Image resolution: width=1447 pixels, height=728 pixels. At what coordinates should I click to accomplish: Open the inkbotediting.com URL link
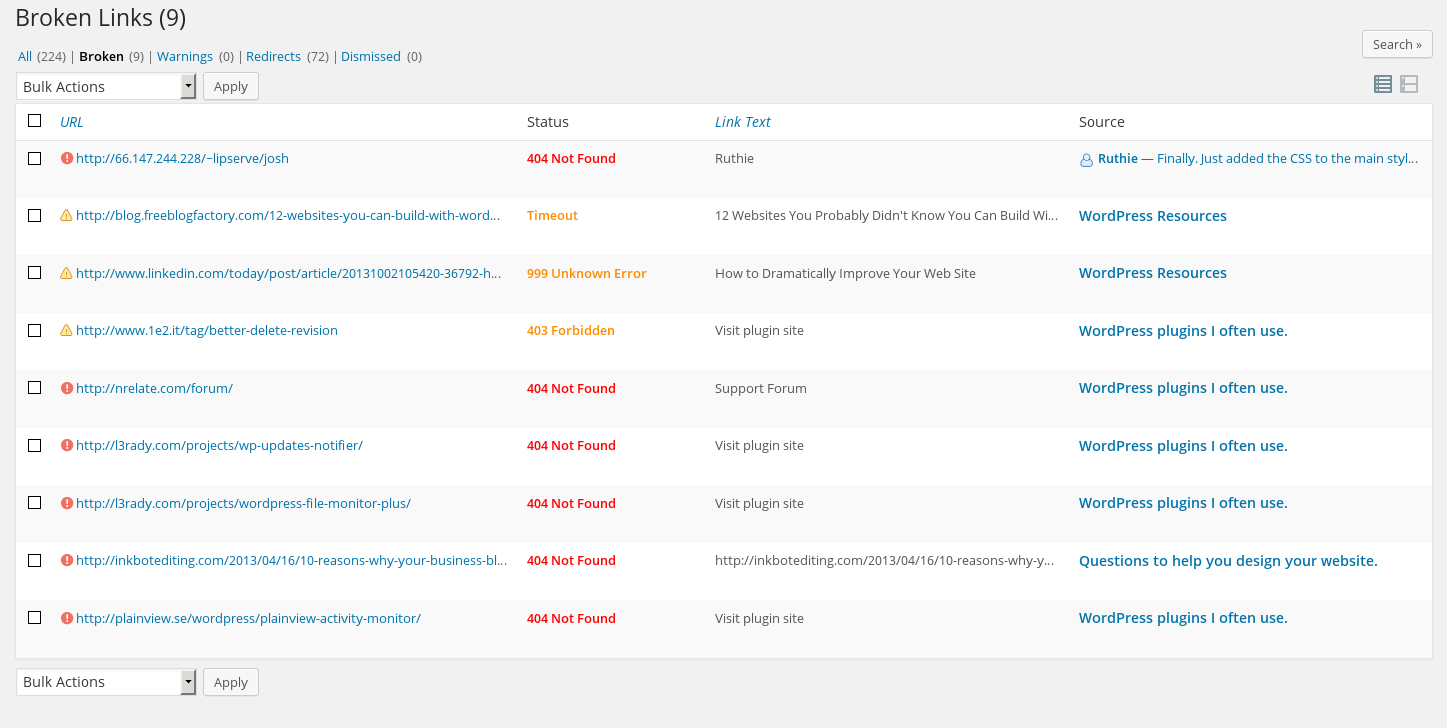click(x=291, y=560)
